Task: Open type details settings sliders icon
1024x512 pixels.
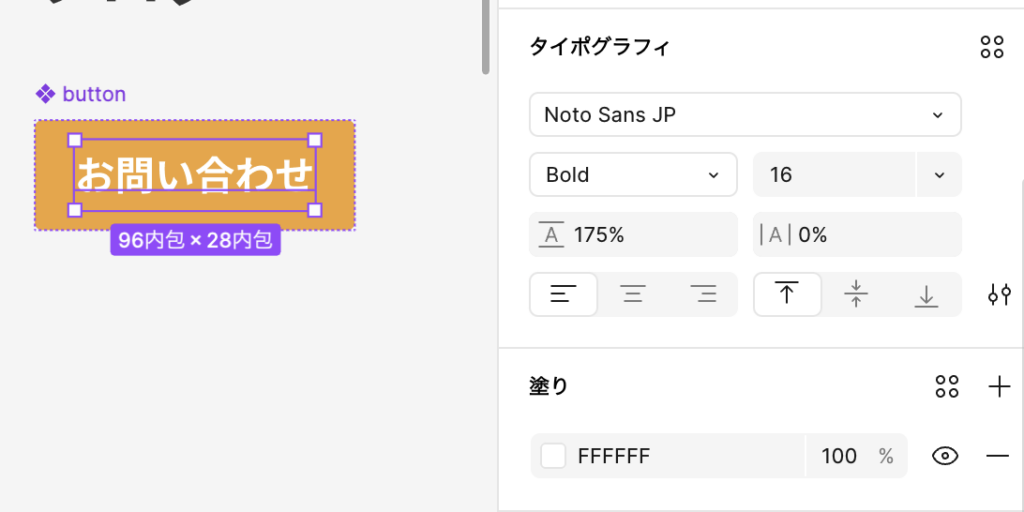Action: click(x=998, y=295)
